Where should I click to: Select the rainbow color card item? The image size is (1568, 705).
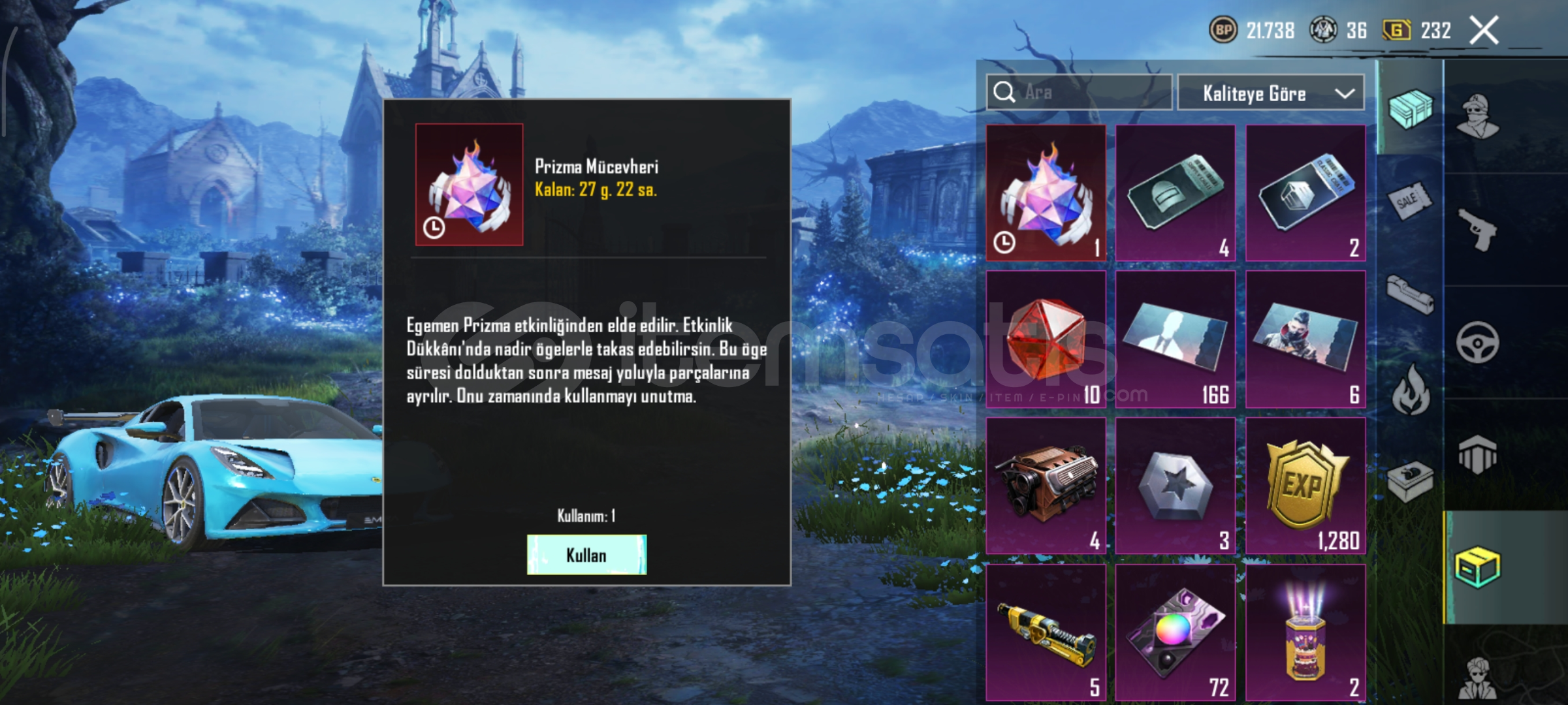point(1176,633)
